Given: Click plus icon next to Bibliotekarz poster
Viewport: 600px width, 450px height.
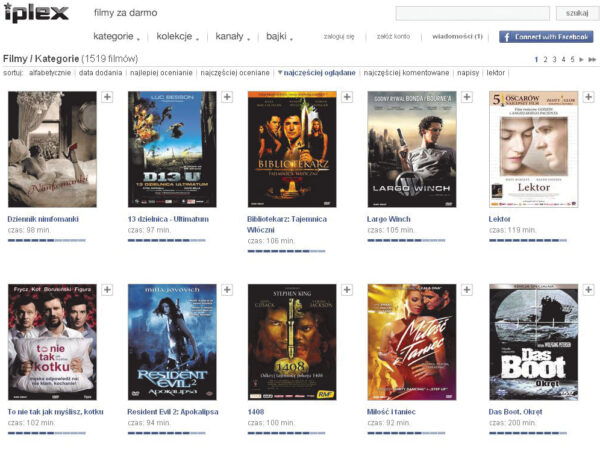Looking at the screenshot, I should 347,97.
